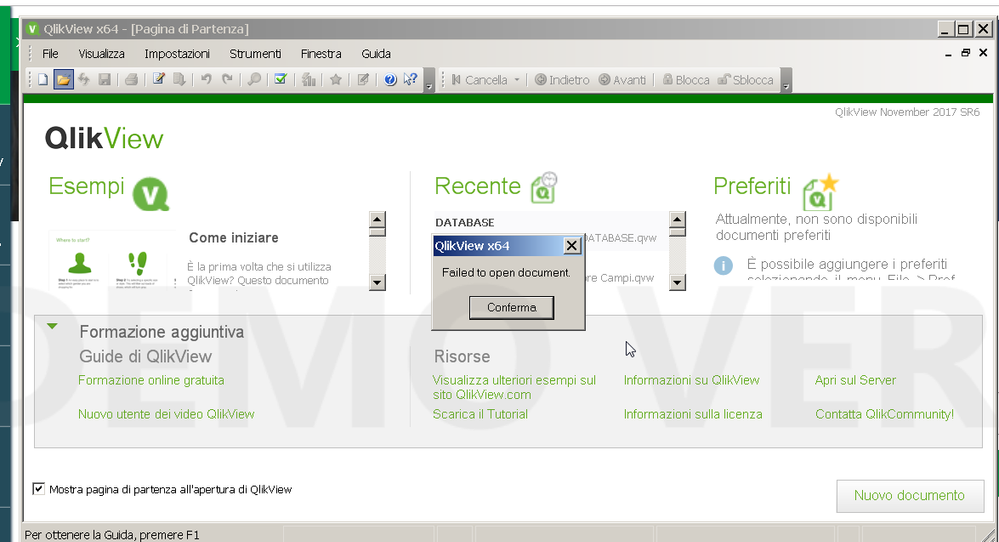
Task: Click the Come iniziare example thumbnail
Action: click(111, 260)
